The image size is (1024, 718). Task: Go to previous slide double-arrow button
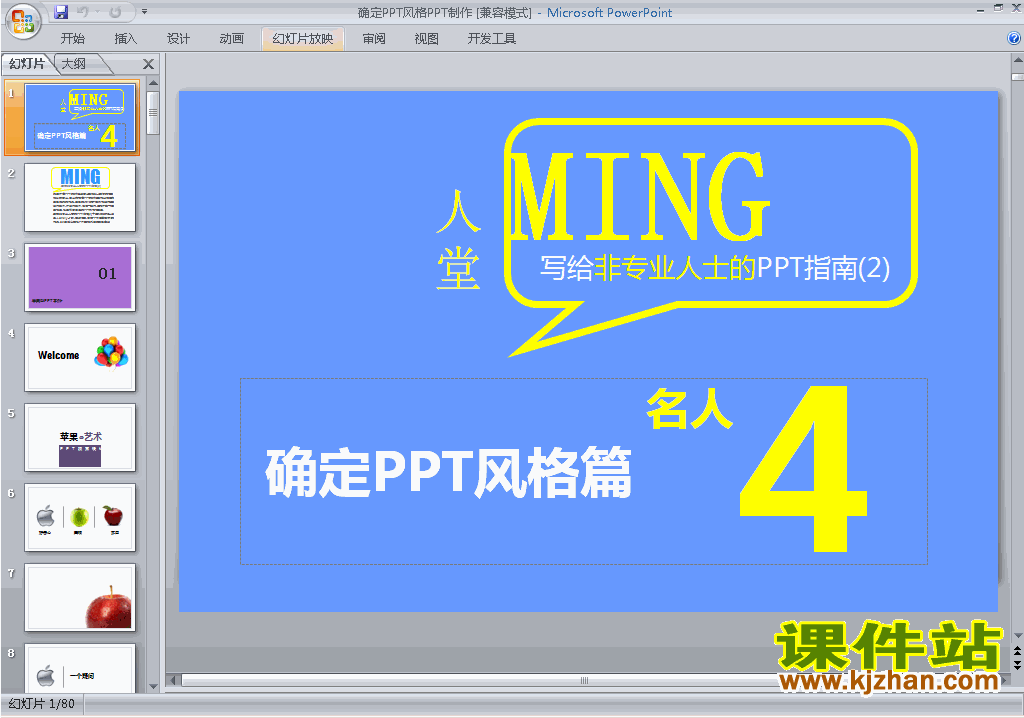[1017, 651]
